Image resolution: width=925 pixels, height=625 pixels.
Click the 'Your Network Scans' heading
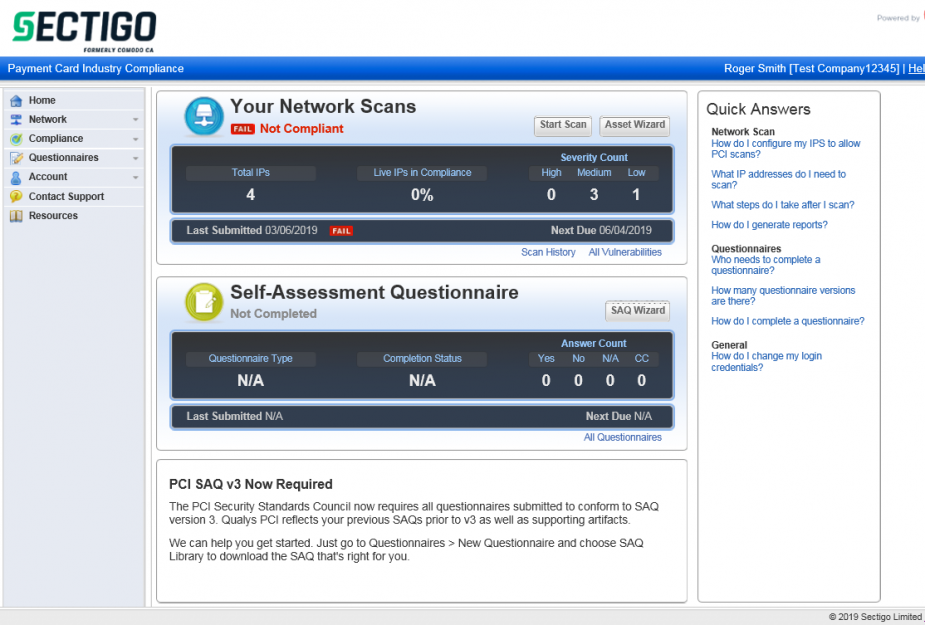[323, 106]
